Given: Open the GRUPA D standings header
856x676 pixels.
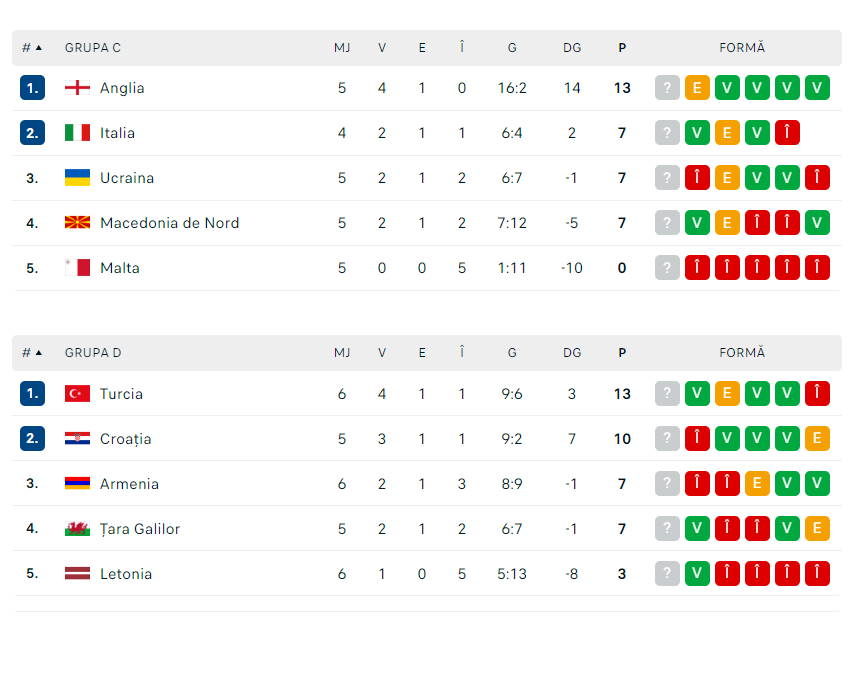Looking at the screenshot, I should click(x=93, y=352).
